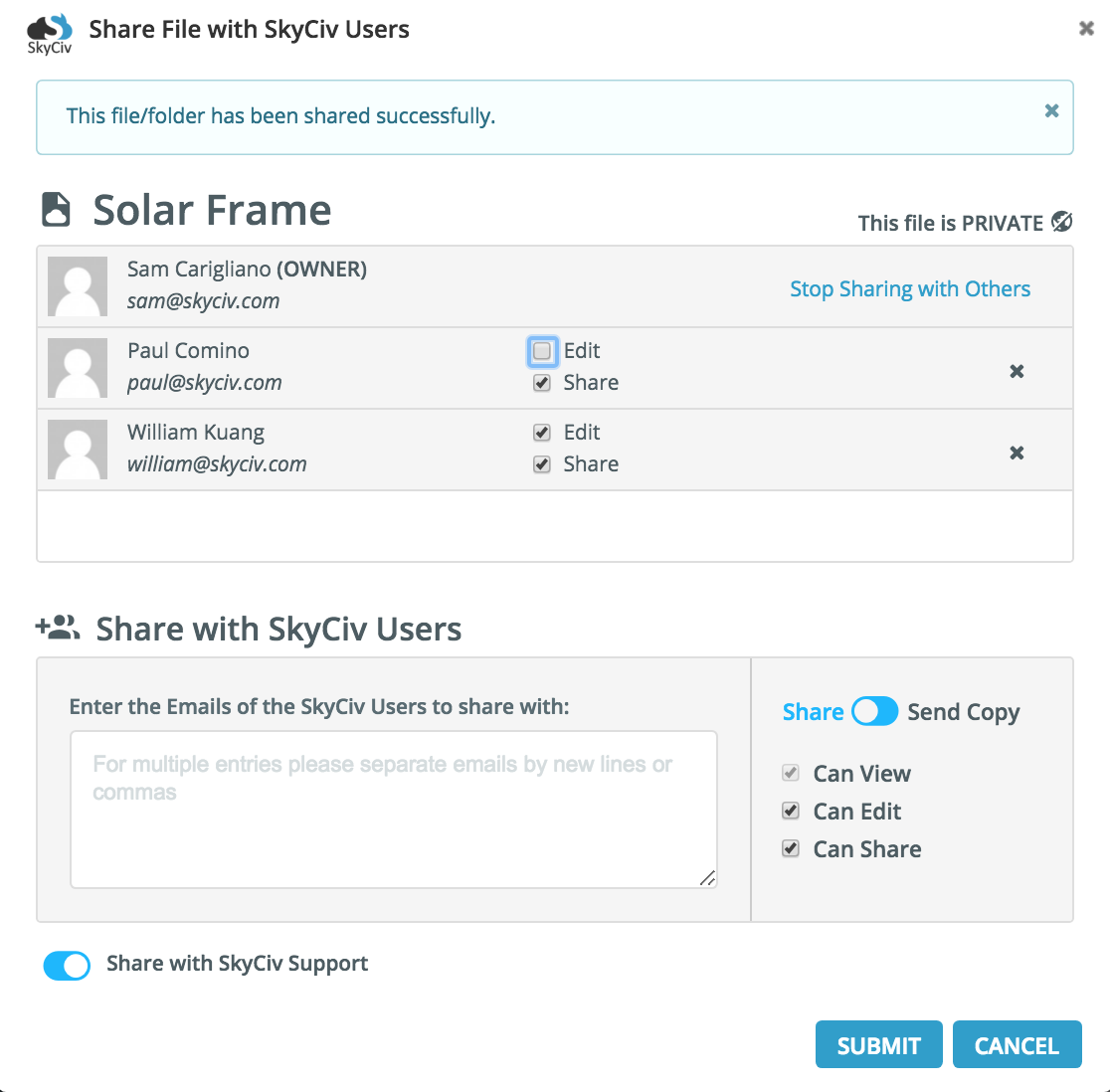Click the Solar Frame file icon
Screen dimensions: 1110x1092
[x=56, y=210]
